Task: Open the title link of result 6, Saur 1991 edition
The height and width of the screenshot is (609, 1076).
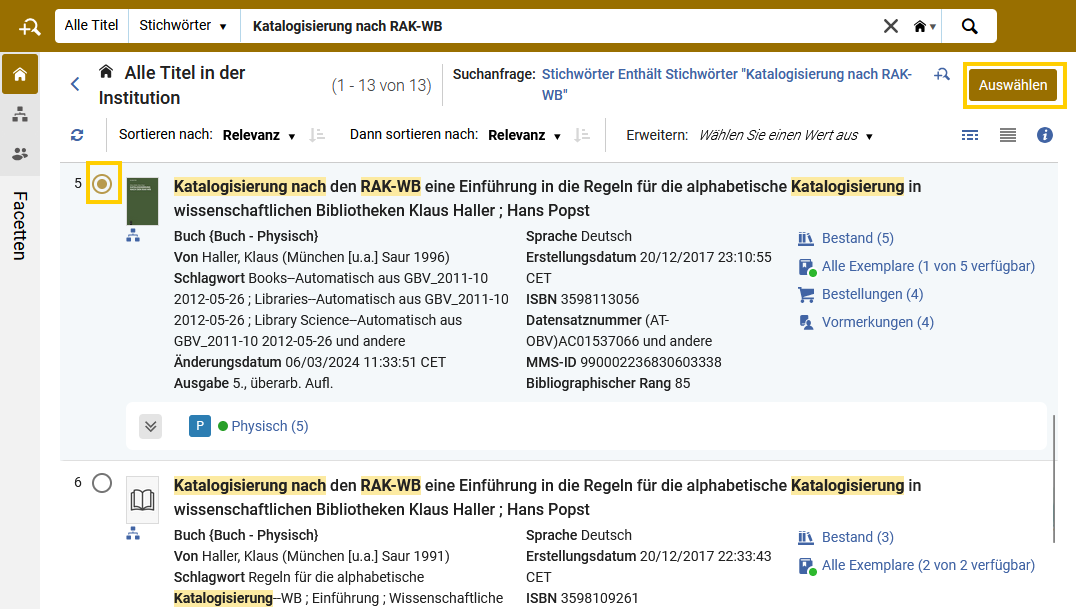Action: pos(547,497)
